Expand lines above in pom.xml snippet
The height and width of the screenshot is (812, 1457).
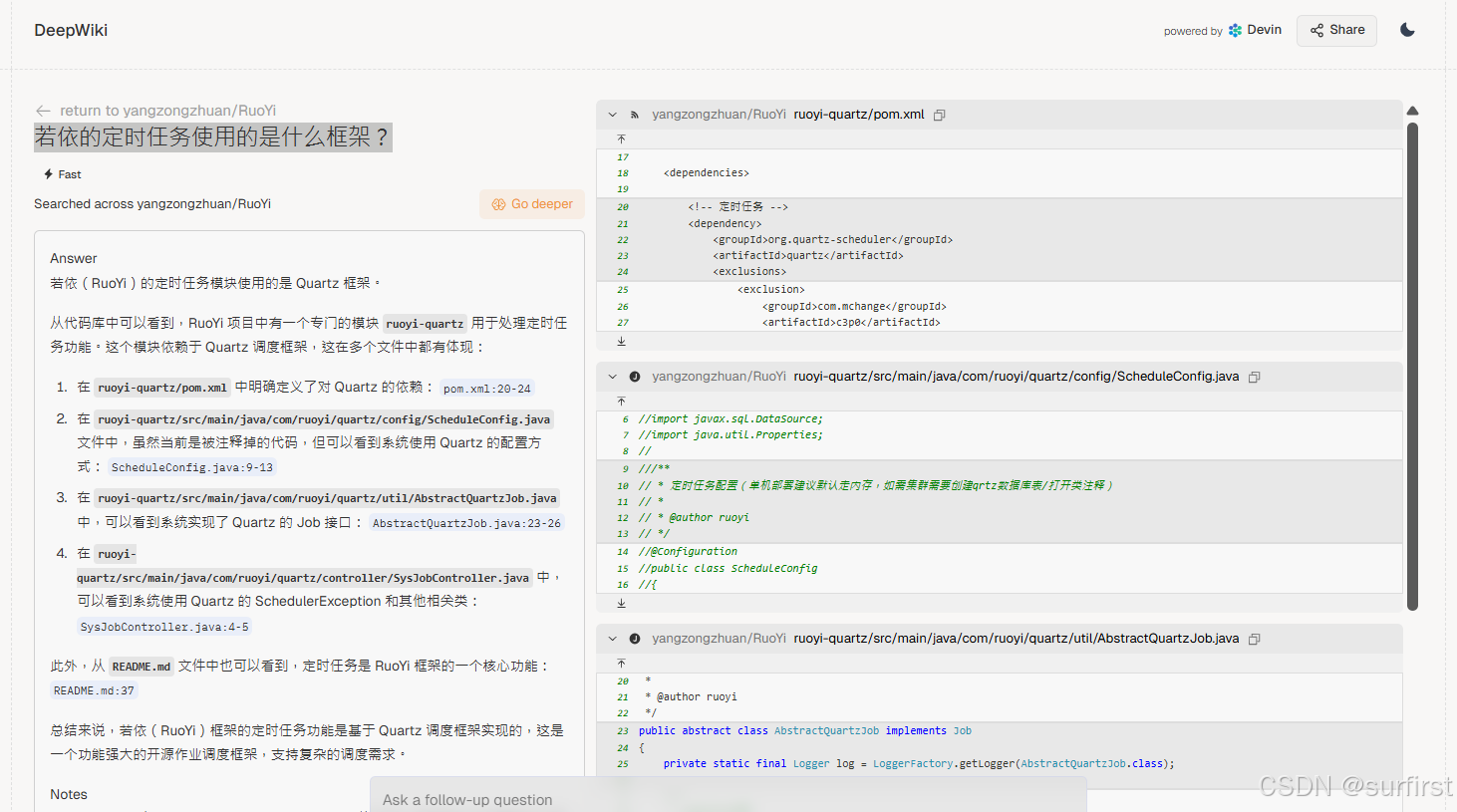click(621, 138)
